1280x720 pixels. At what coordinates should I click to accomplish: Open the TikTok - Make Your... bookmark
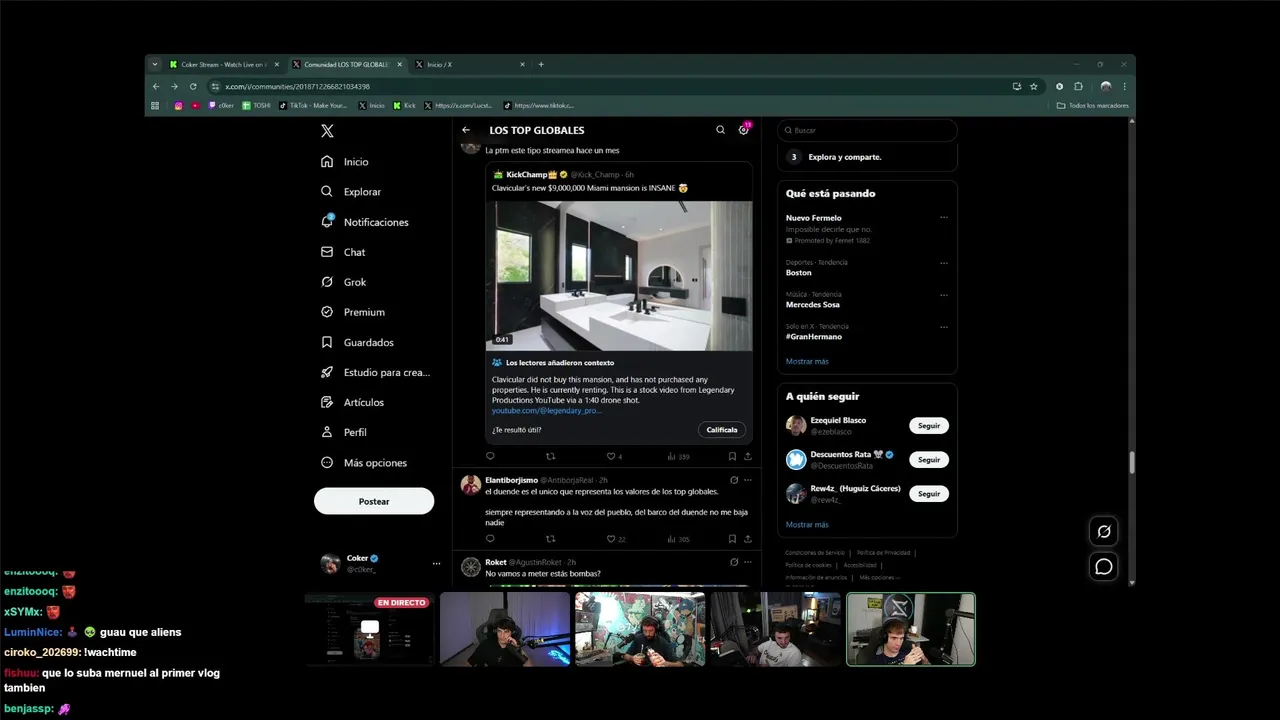313,105
